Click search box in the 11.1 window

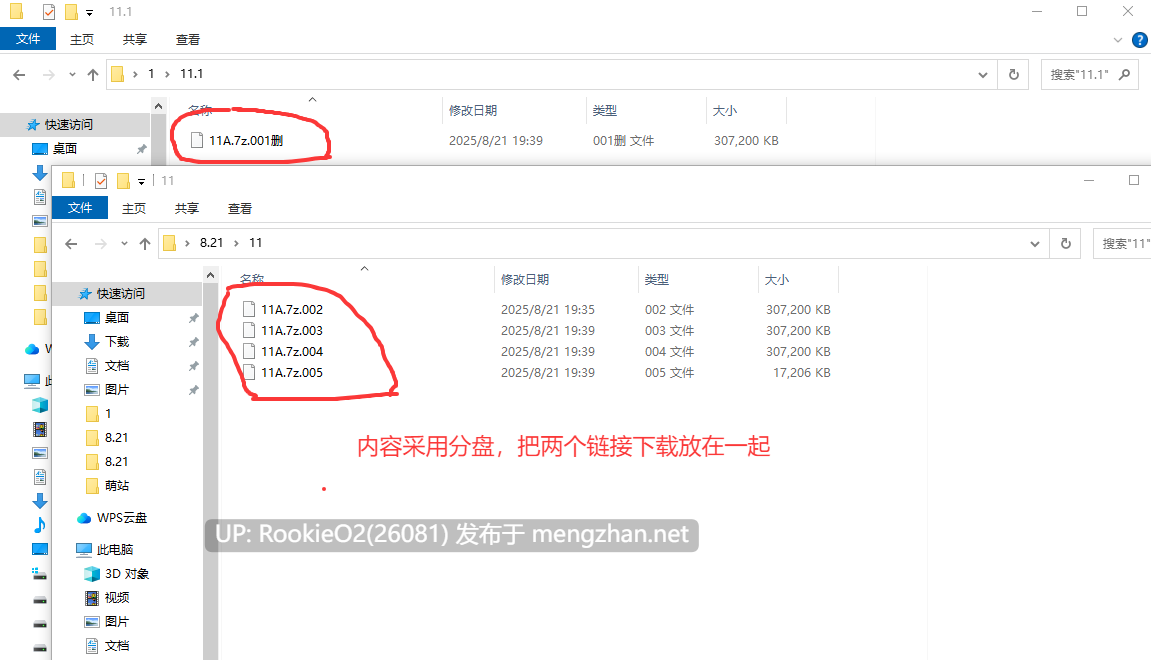pos(1089,74)
